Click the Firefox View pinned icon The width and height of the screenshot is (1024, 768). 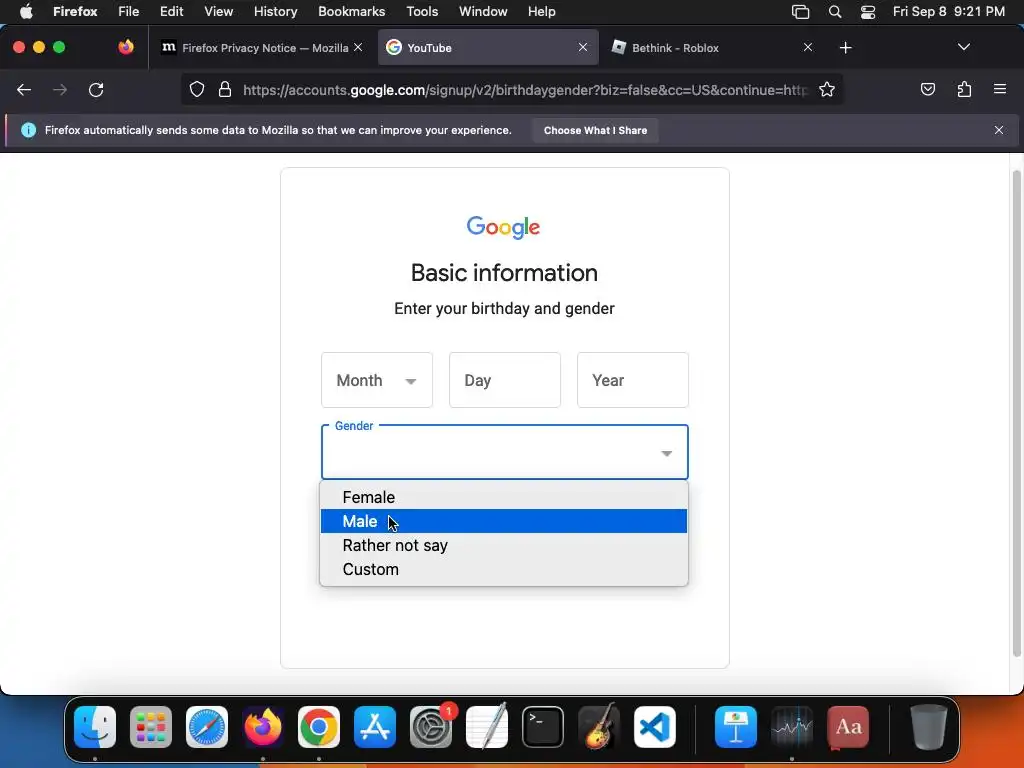pos(126,47)
